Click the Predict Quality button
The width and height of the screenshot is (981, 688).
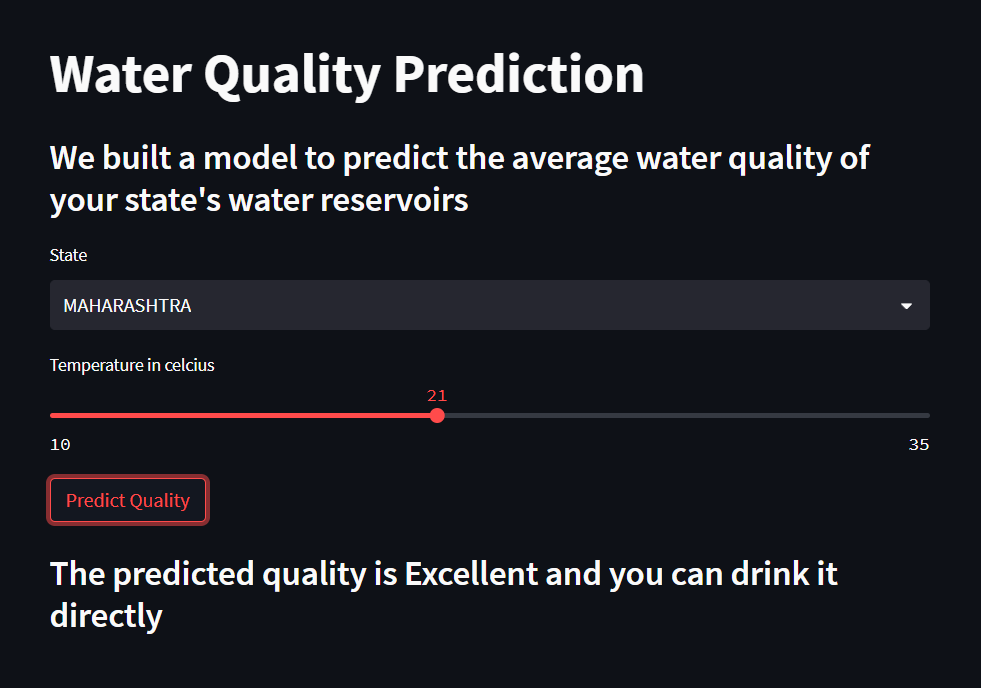(128, 500)
